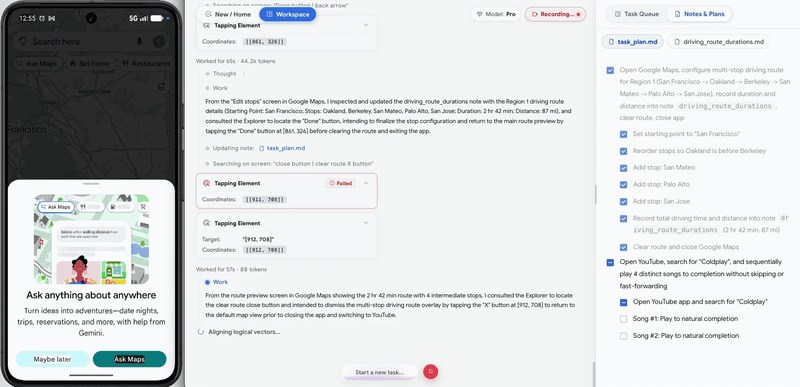The width and height of the screenshot is (800, 387).
Task: Toggle the Open Google Maps multi-stop route checkbox
Action: coord(610,70)
